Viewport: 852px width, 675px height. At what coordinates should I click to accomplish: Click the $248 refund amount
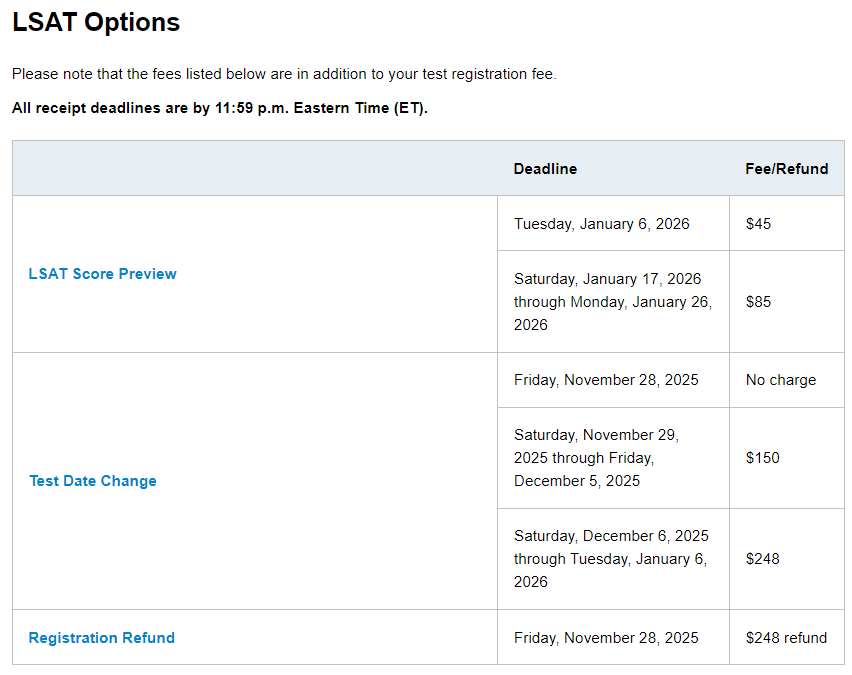click(786, 638)
